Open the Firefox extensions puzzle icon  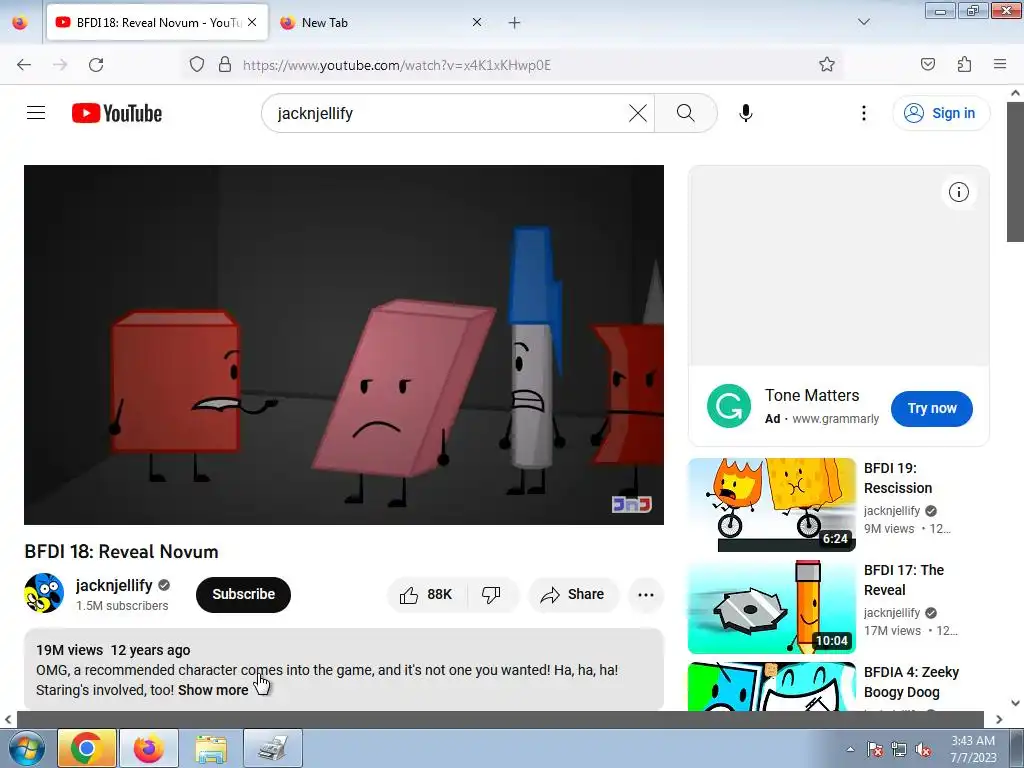pyautogui.click(x=964, y=65)
